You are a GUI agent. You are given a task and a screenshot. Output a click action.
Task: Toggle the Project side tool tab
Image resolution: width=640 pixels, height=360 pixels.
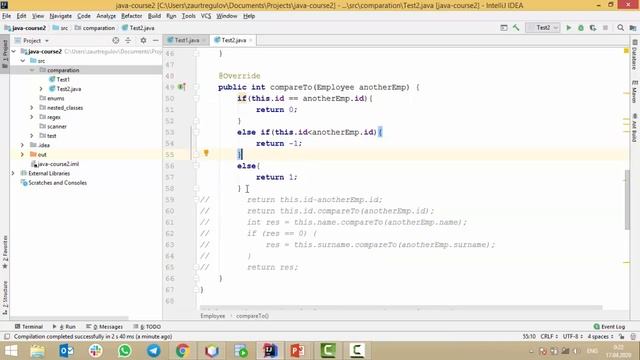[x=5, y=55]
